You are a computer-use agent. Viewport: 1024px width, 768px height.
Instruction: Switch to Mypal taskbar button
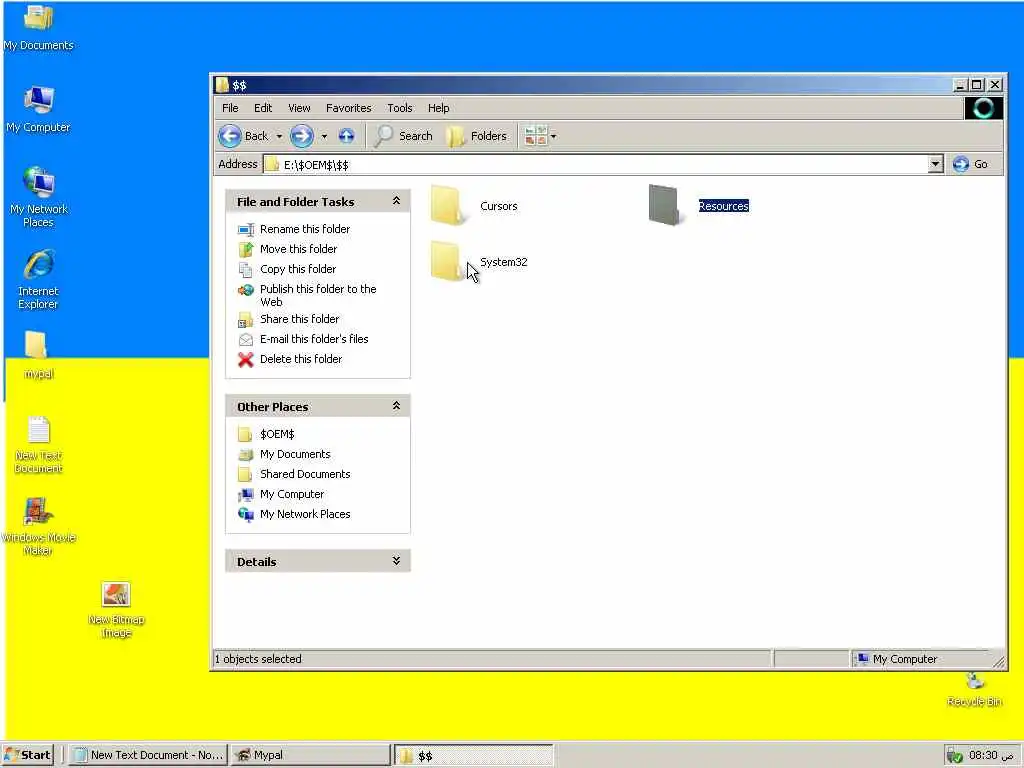pyautogui.click(x=311, y=755)
